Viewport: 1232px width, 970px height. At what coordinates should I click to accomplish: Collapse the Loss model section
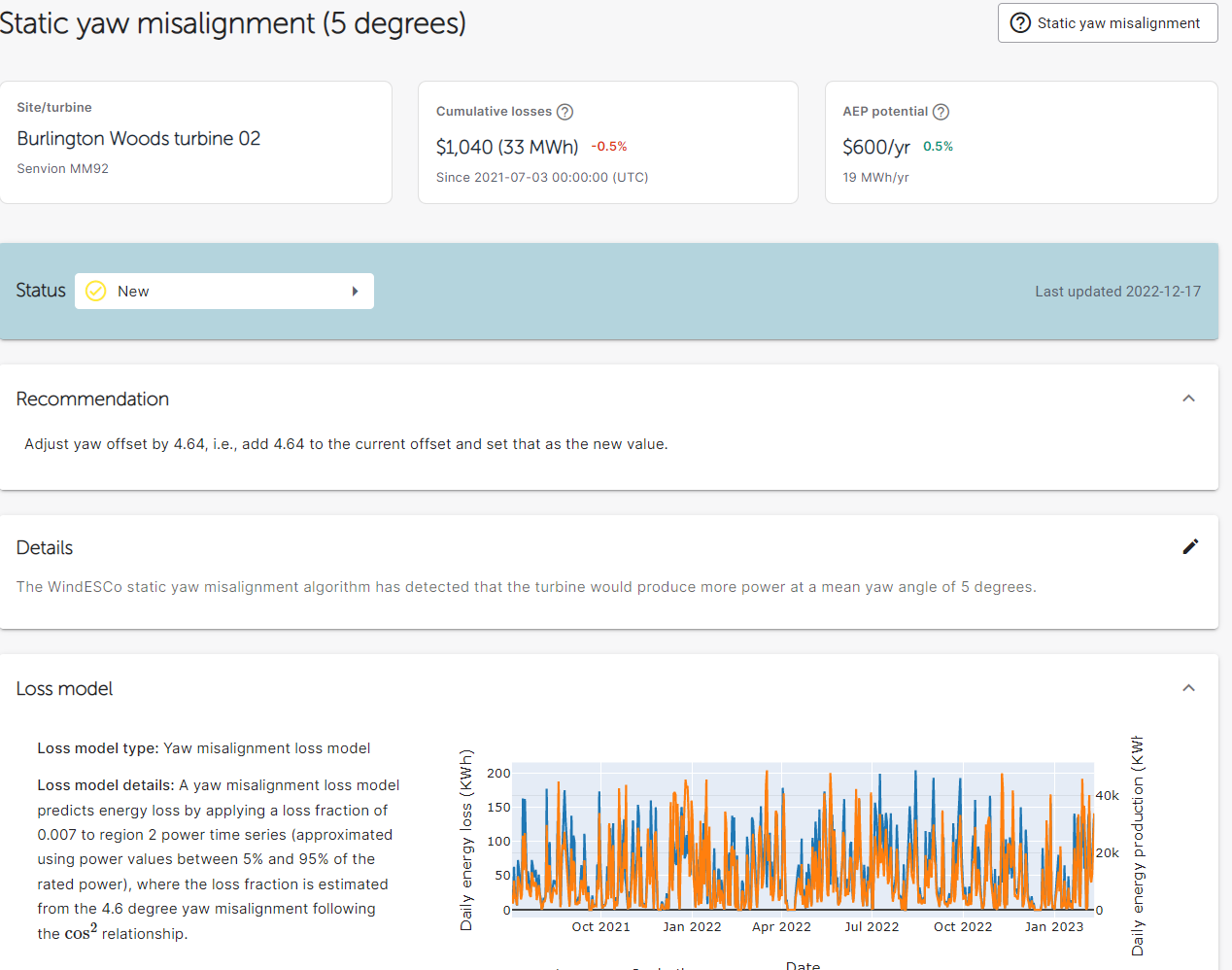pyautogui.click(x=1188, y=688)
